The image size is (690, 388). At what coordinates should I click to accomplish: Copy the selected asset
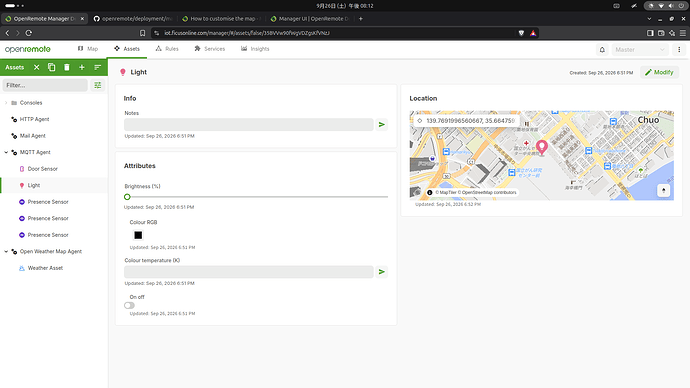coord(51,67)
